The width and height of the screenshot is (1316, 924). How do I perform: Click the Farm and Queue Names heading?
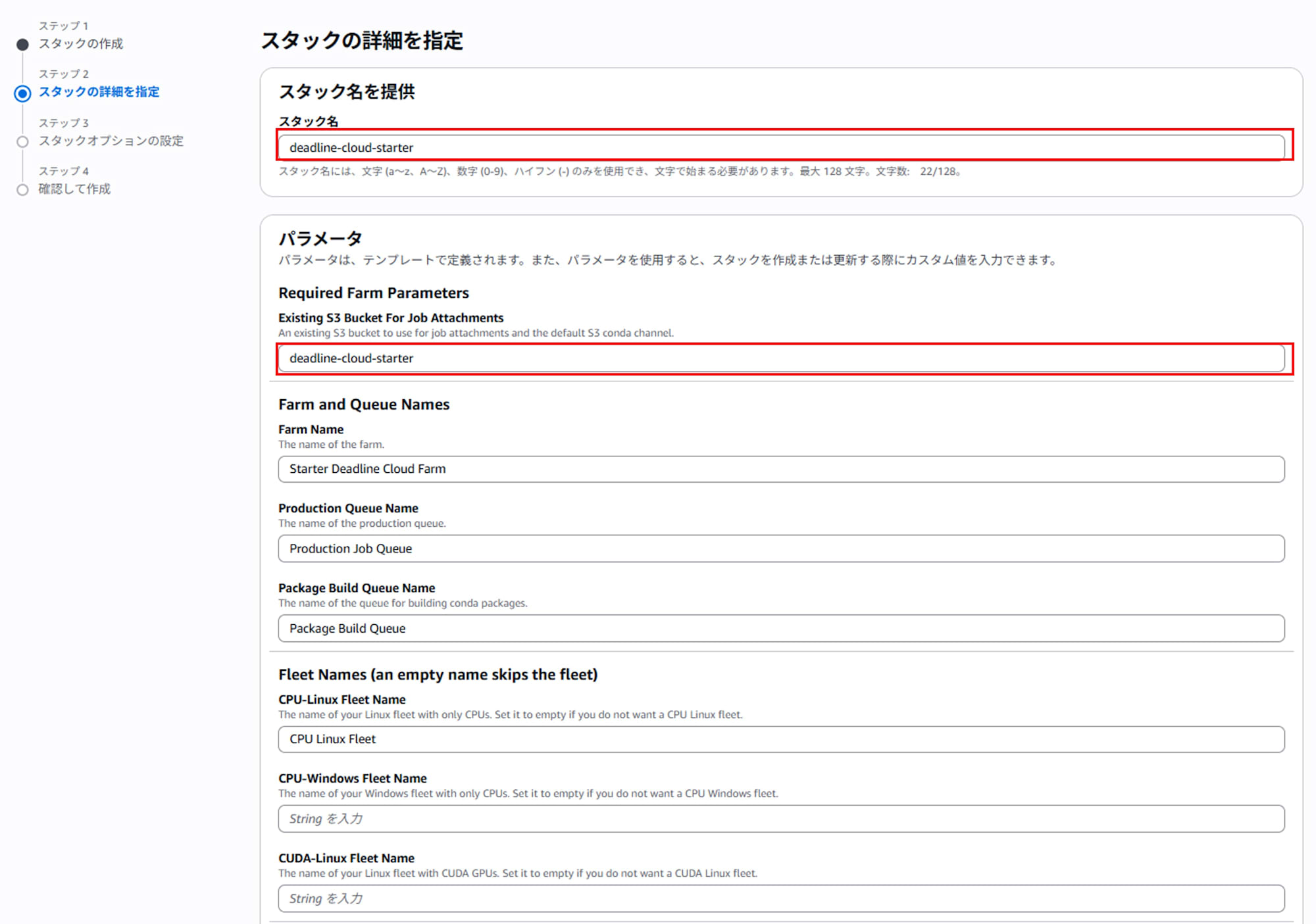pos(364,404)
